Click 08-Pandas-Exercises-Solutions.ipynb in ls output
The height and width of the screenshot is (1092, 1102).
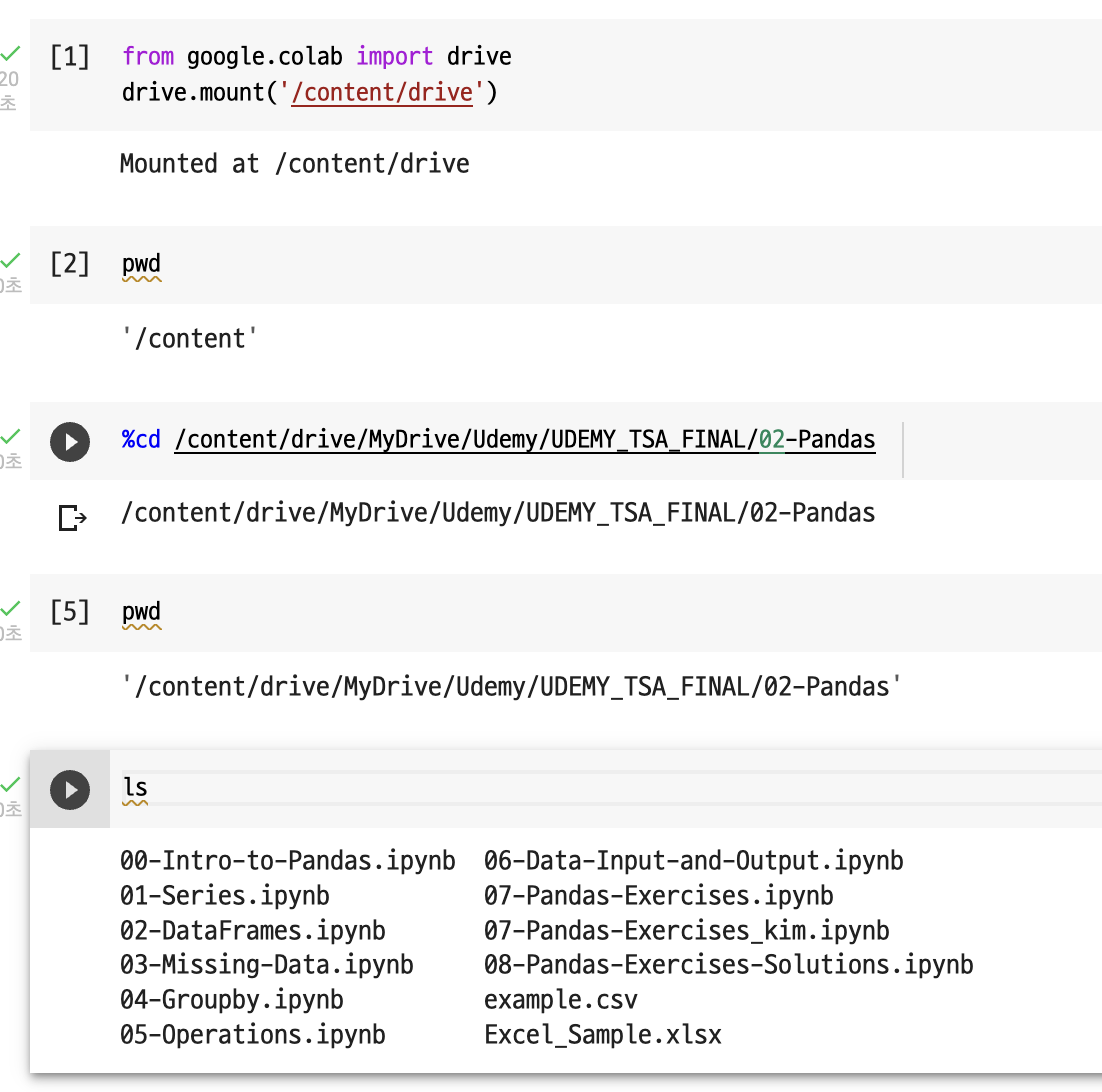(x=729, y=965)
